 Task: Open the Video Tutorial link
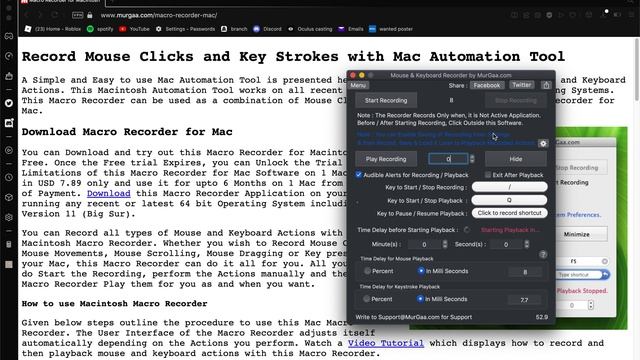click(386, 343)
